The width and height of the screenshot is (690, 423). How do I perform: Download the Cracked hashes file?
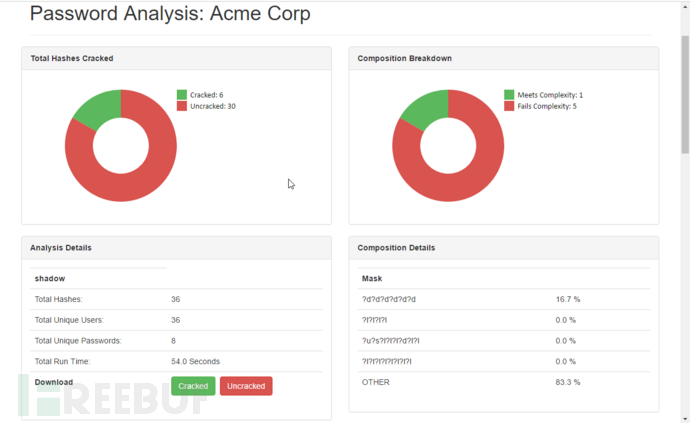click(193, 386)
